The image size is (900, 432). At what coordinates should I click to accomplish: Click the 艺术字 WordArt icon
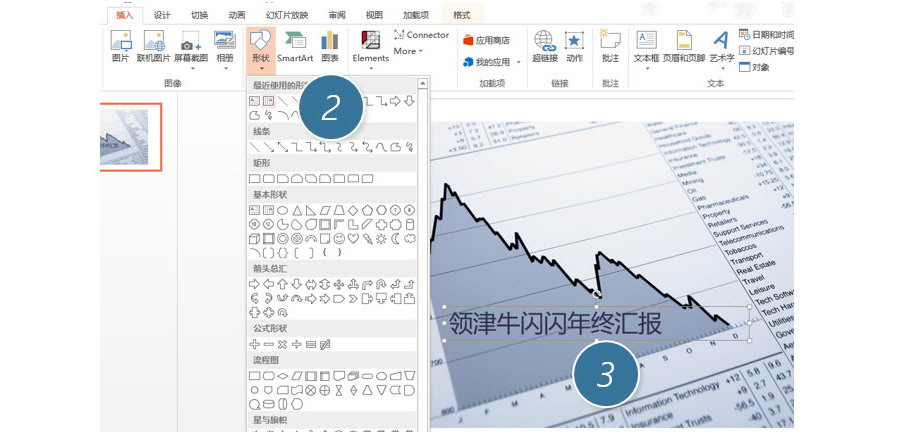tap(721, 40)
